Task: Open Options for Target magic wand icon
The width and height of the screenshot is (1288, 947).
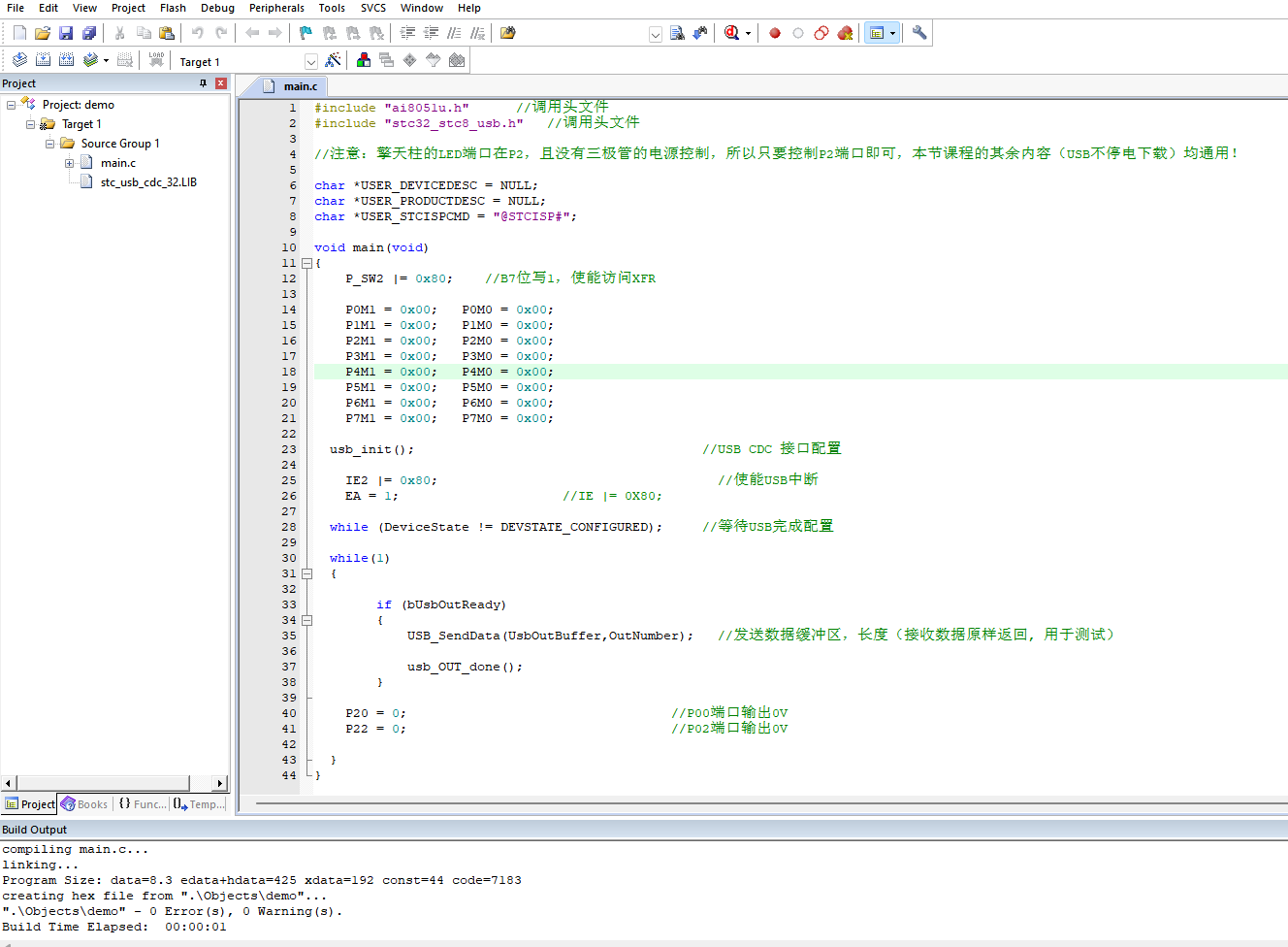Action: [333, 60]
